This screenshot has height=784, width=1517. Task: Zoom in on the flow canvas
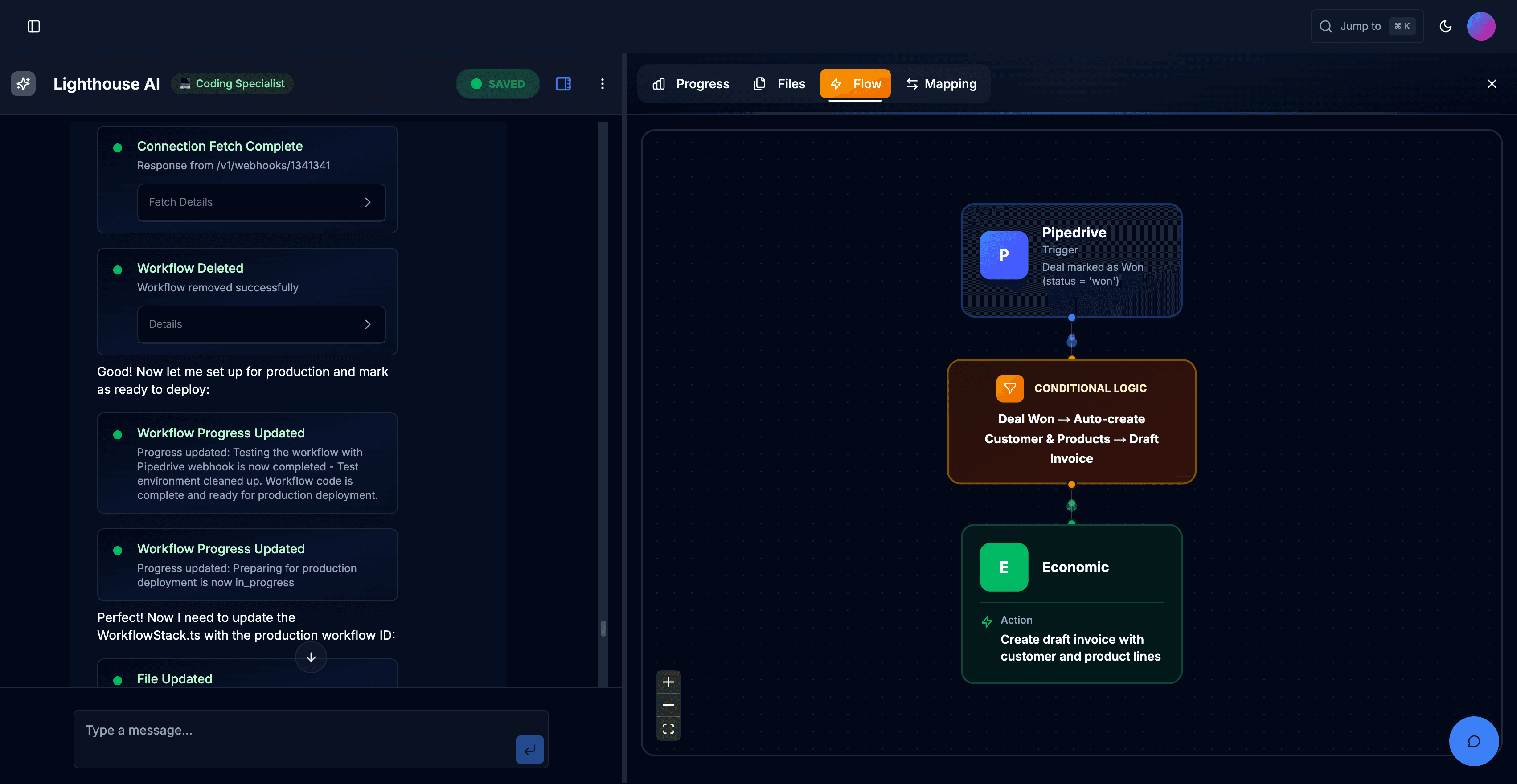pyautogui.click(x=668, y=682)
